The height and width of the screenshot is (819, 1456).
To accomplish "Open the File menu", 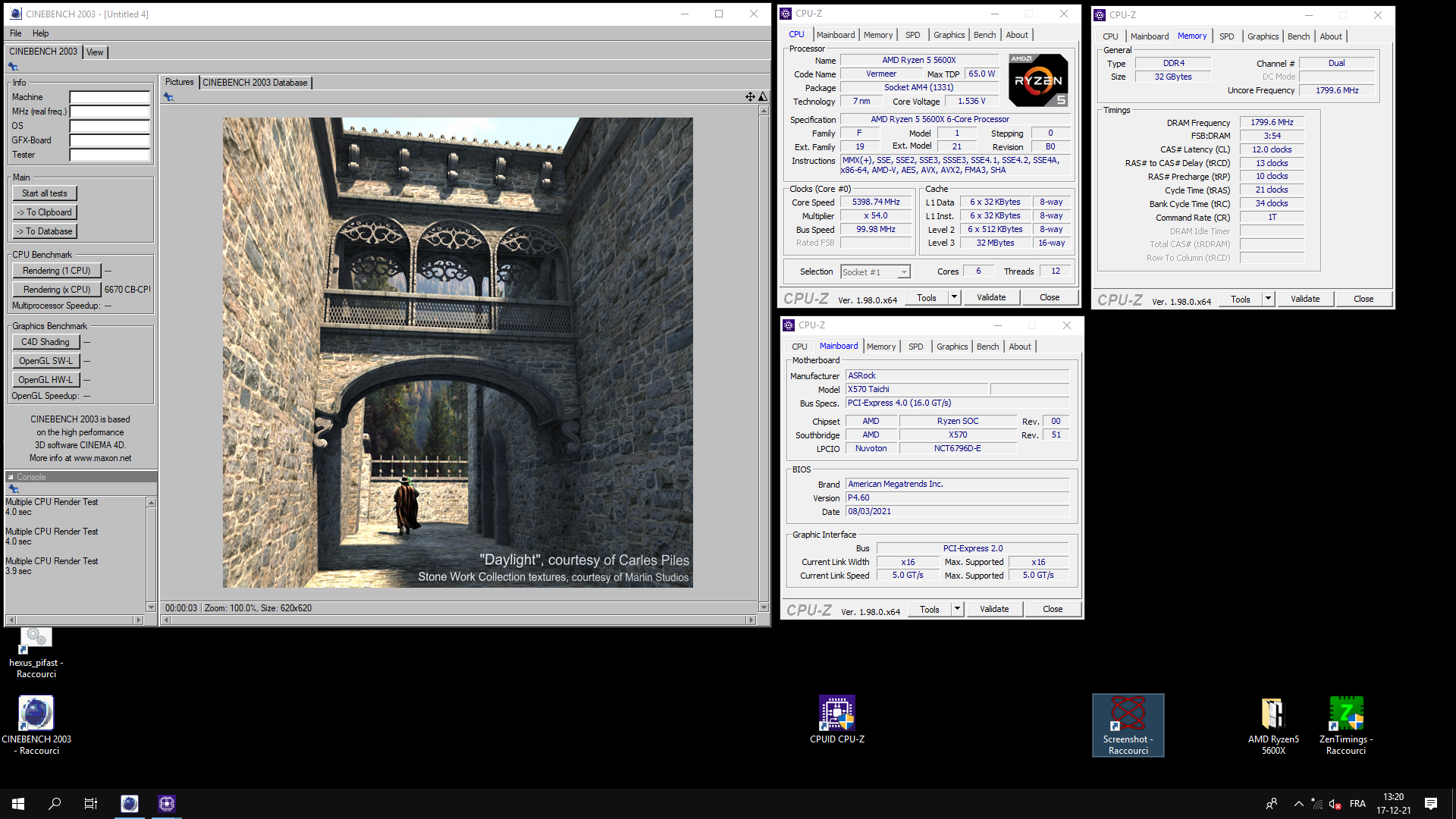I will [16, 33].
